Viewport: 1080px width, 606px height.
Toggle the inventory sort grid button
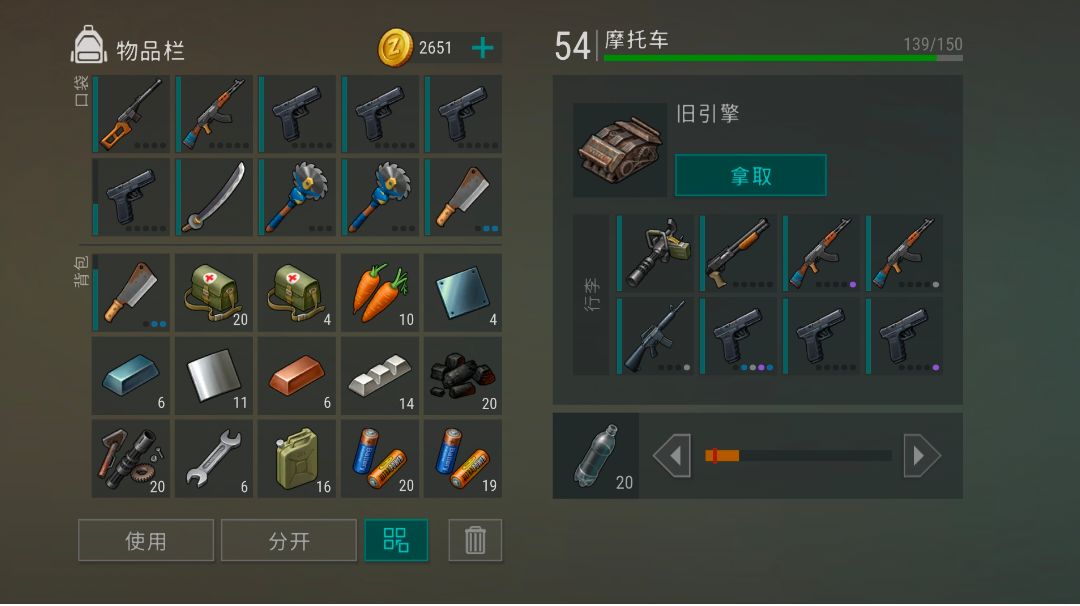tap(396, 540)
